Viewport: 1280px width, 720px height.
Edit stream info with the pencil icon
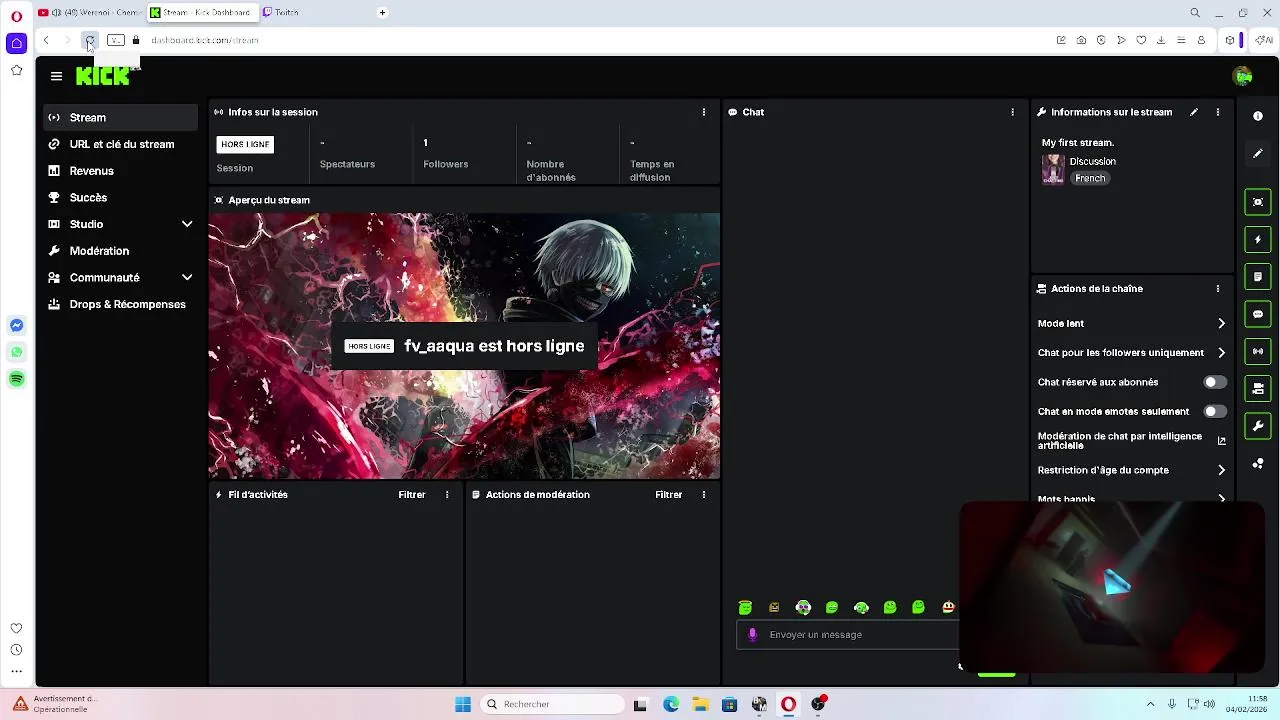pyautogui.click(x=1194, y=112)
